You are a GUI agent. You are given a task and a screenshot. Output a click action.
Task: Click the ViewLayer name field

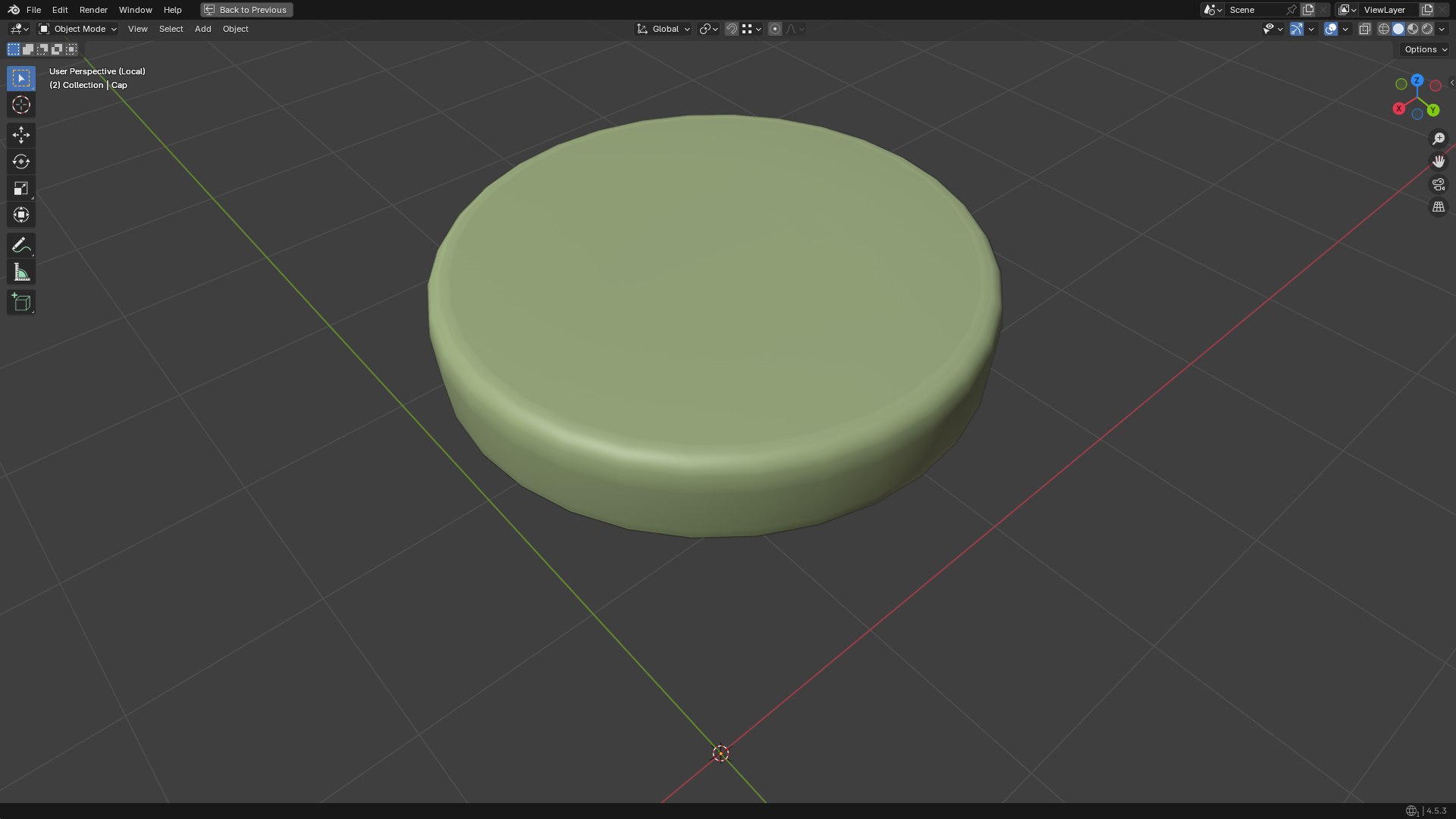point(1388,10)
